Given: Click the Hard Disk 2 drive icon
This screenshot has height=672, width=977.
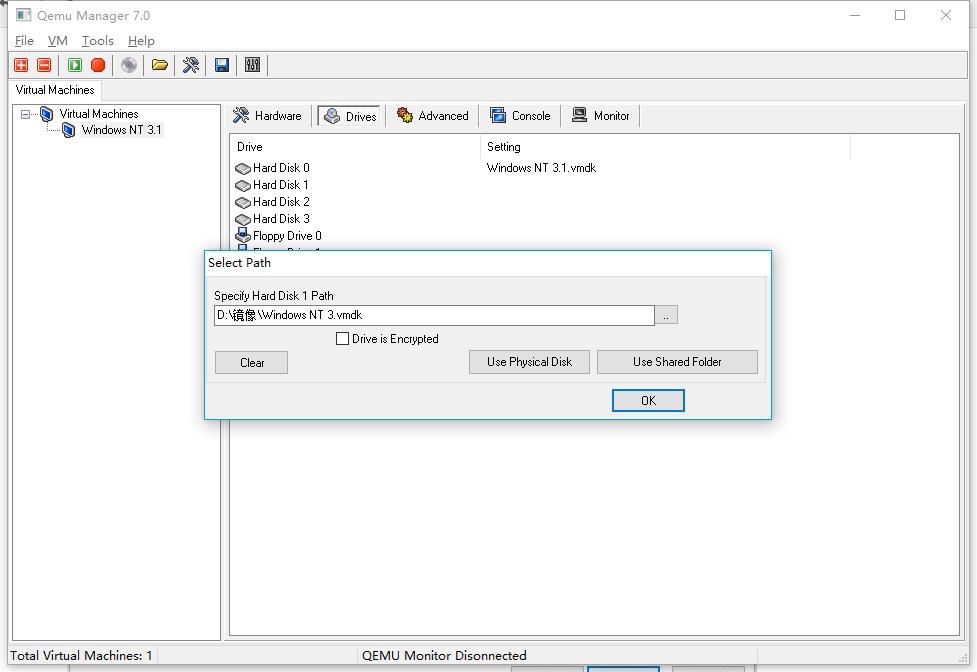Looking at the screenshot, I should click(x=243, y=202).
